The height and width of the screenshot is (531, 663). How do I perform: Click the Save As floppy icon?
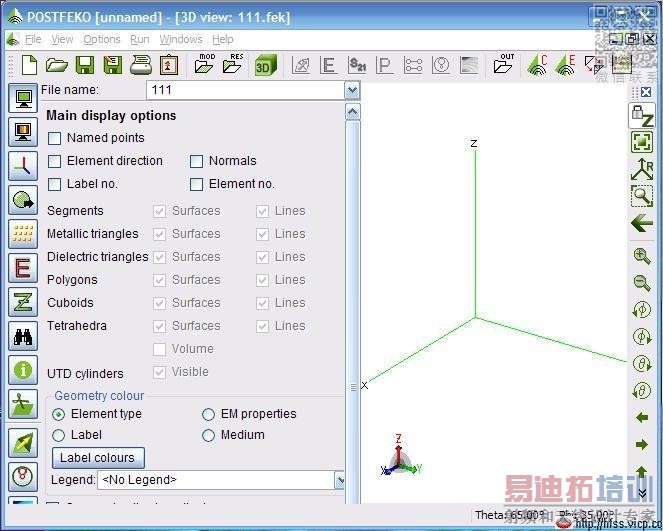tap(112, 65)
